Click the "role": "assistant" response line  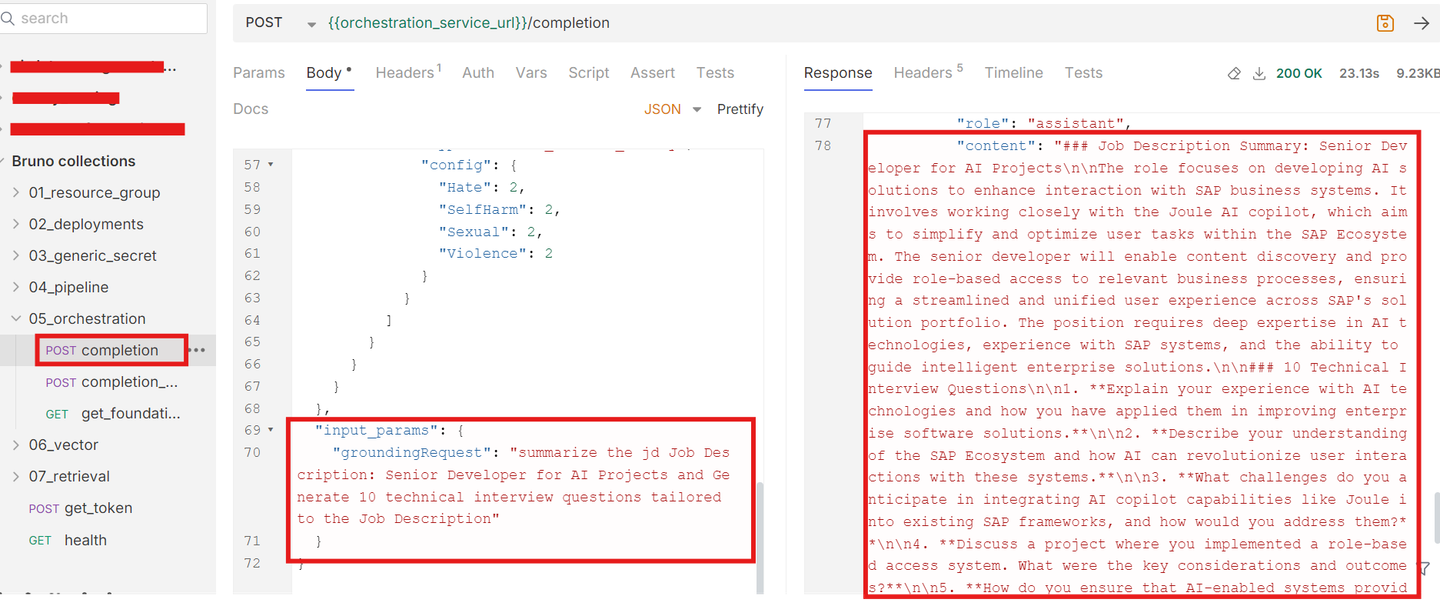1043,124
